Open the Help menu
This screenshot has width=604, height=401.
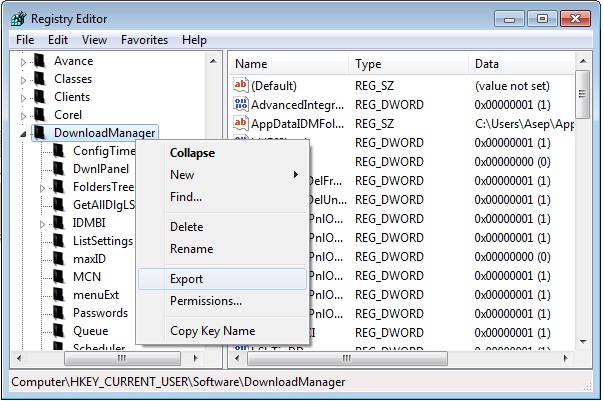[x=194, y=40]
